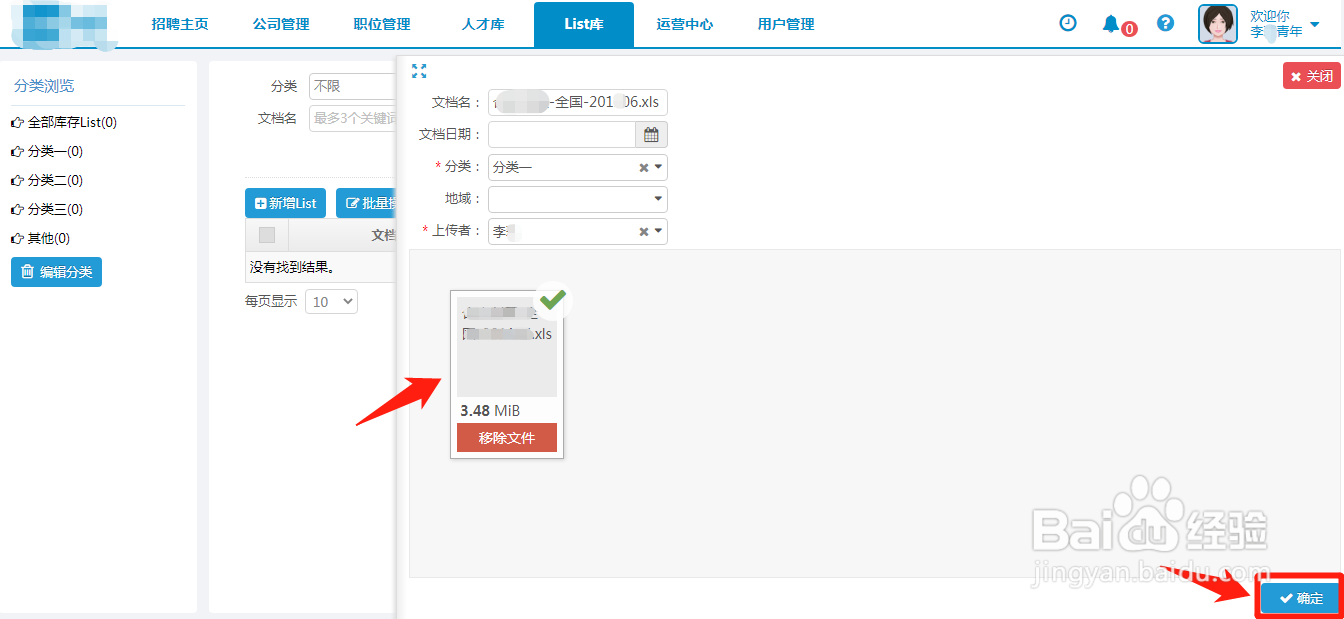Click the trash icon on 编辑分类
Image resolution: width=1344 pixels, height=619 pixels.
(x=25, y=271)
